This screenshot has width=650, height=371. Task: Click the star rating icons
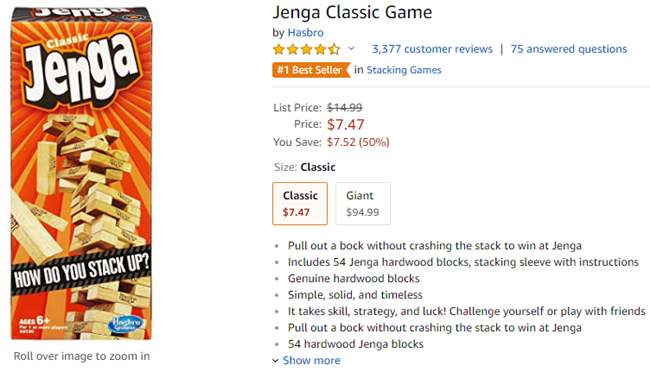tap(306, 50)
